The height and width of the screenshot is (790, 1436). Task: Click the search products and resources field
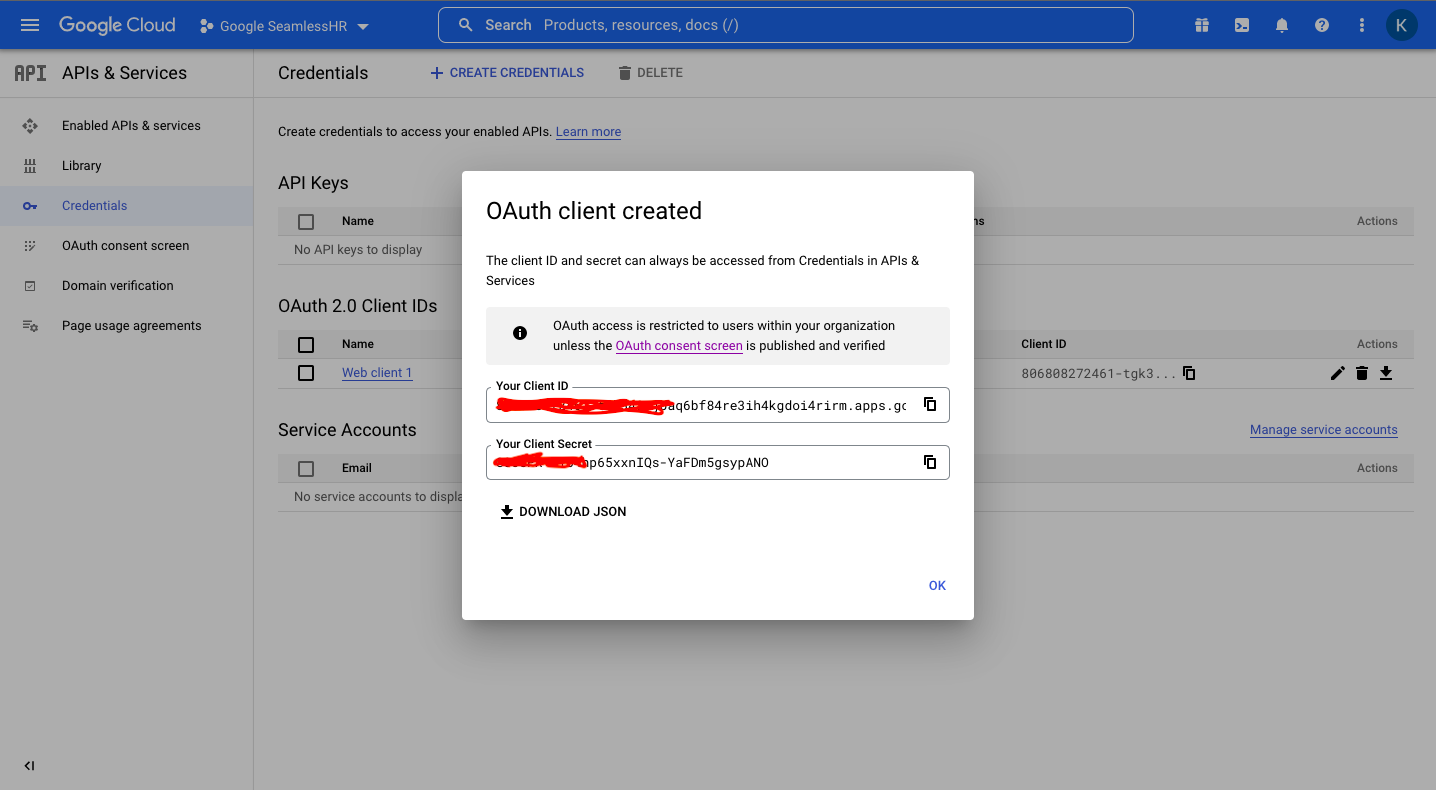tap(785, 25)
